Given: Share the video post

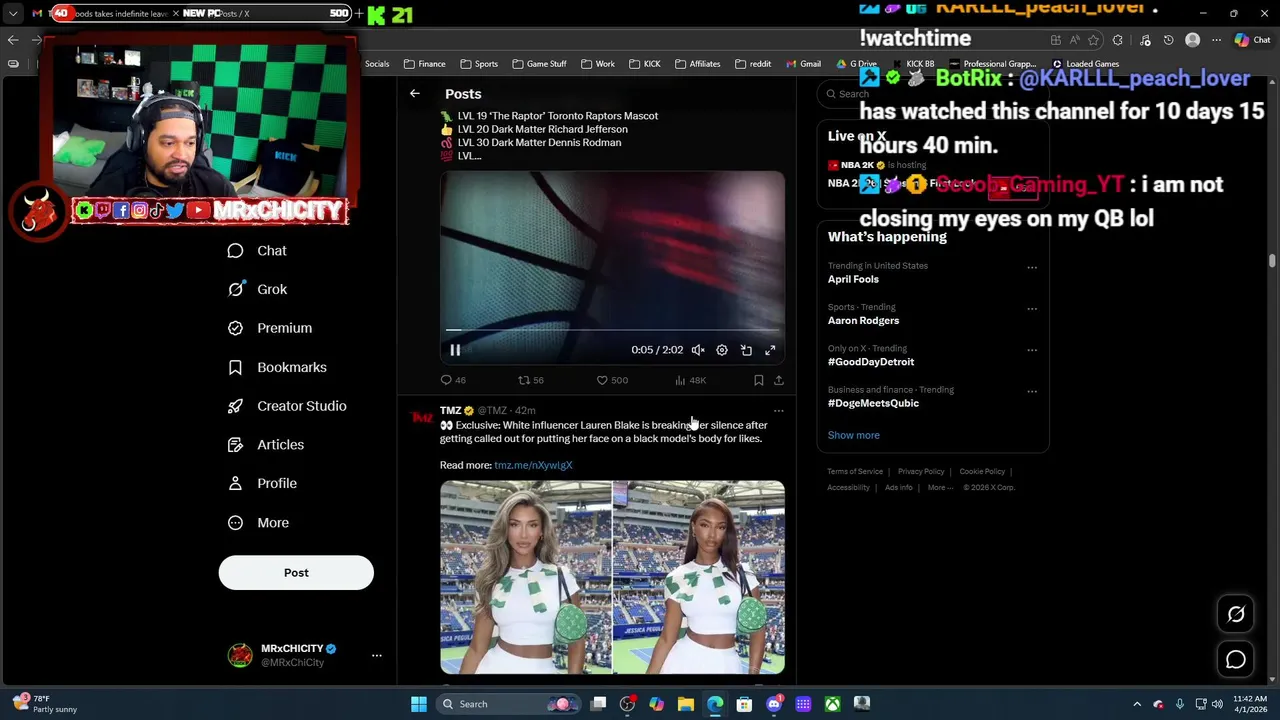Looking at the screenshot, I should 779,380.
